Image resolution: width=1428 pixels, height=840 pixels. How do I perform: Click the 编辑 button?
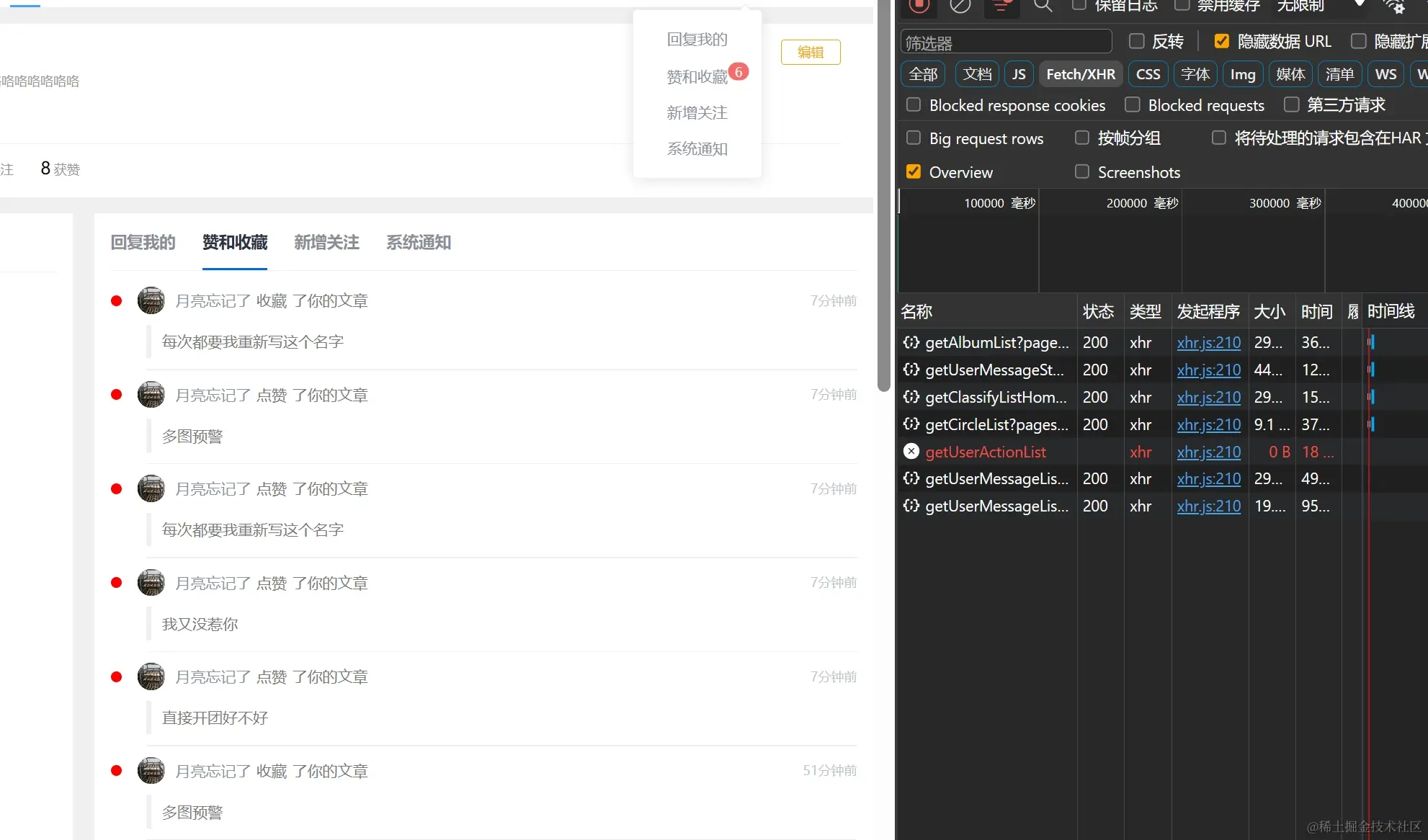pos(811,52)
